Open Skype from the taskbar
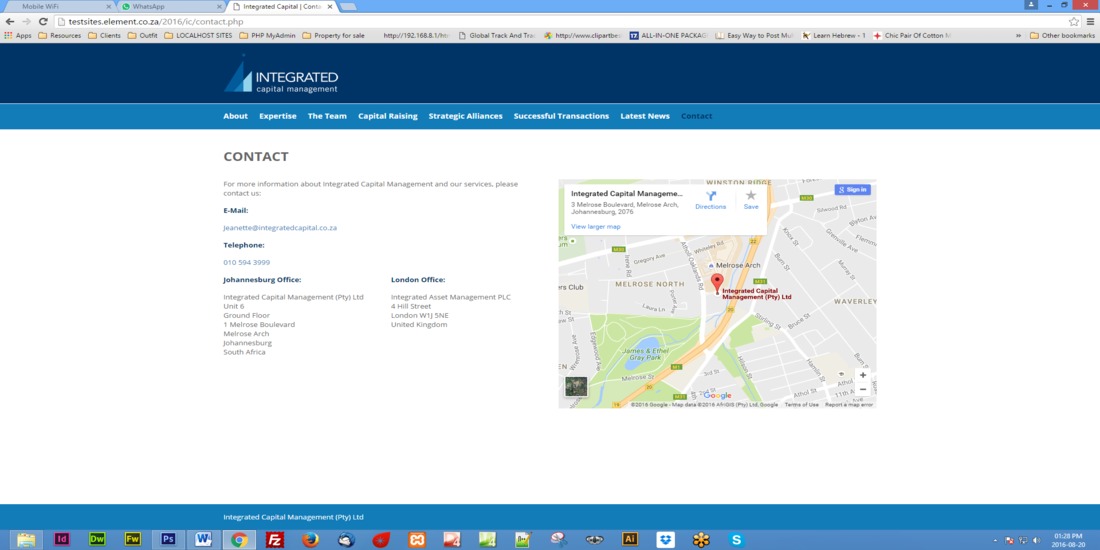The image size is (1100, 550). (736, 539)
